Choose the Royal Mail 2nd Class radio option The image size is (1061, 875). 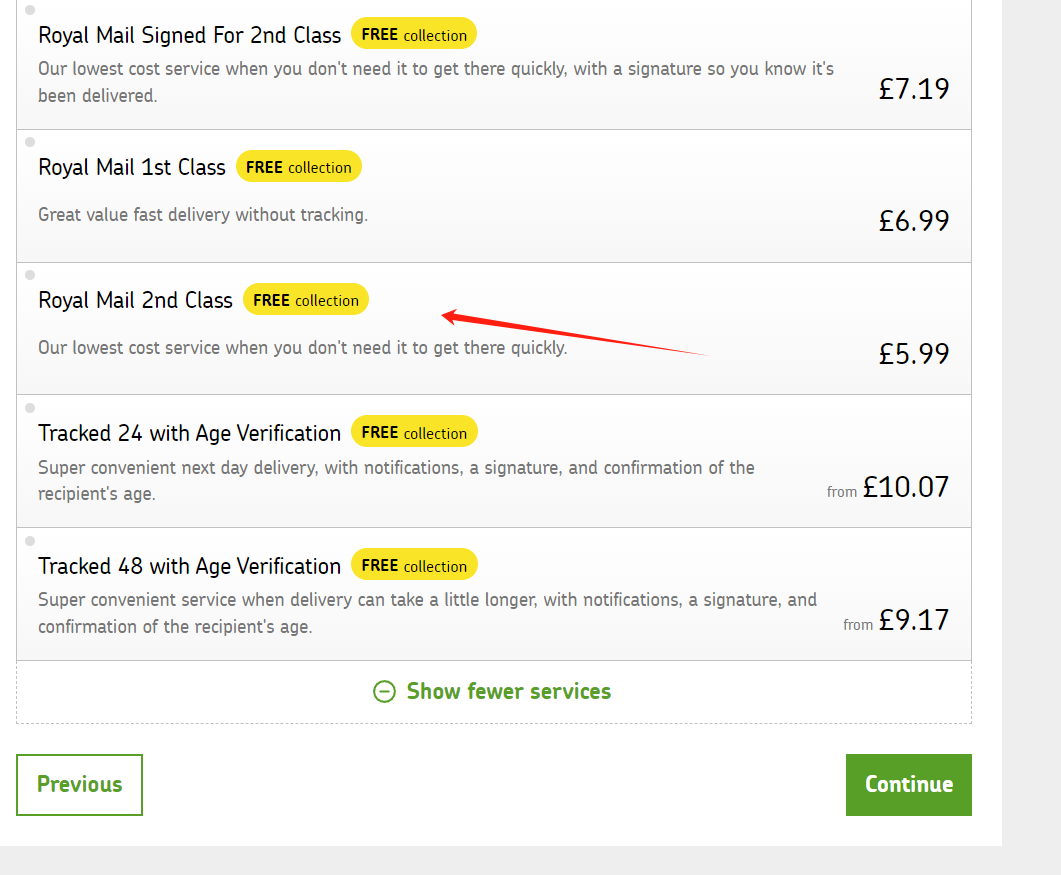coord(30,275)
